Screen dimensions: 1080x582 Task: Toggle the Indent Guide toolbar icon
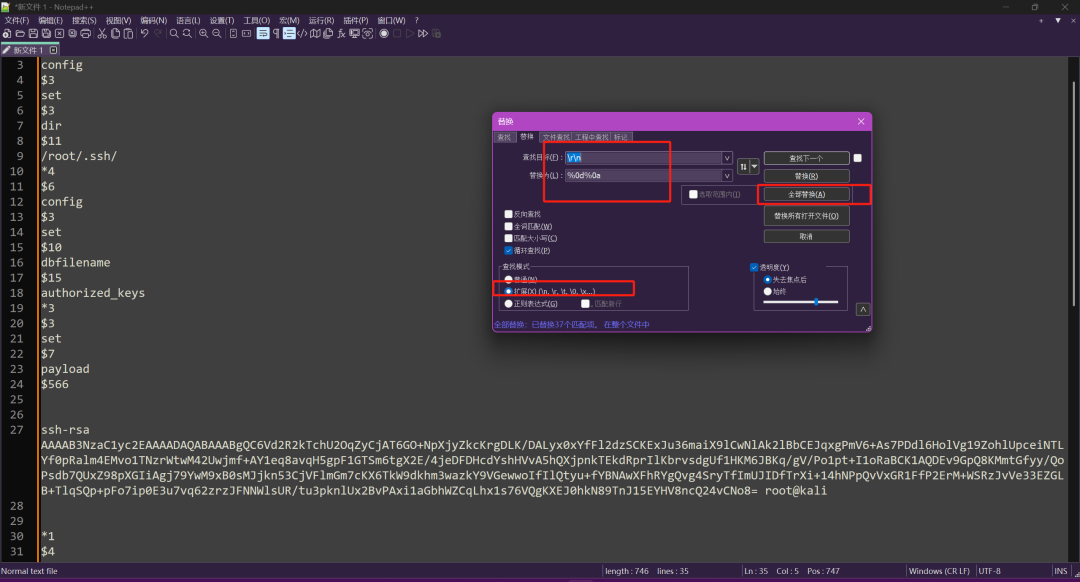click(x=289, y=33)
